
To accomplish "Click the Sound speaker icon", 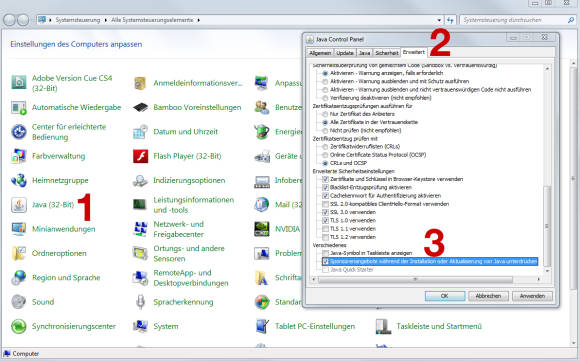I will click(x=18, y=302).
